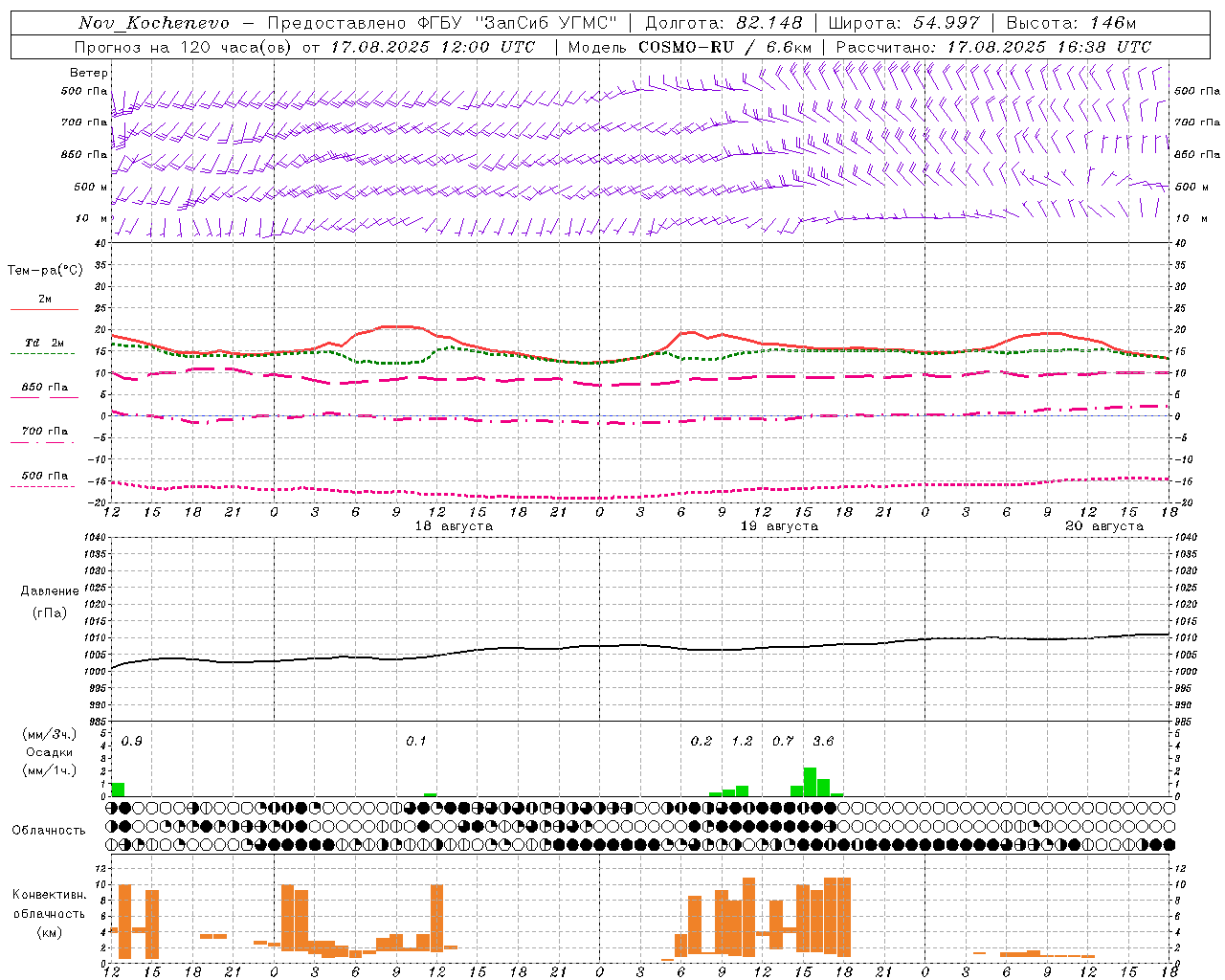Click the 1.2 precipitation total
This screenshot has height=980, width=1225.
742,741
